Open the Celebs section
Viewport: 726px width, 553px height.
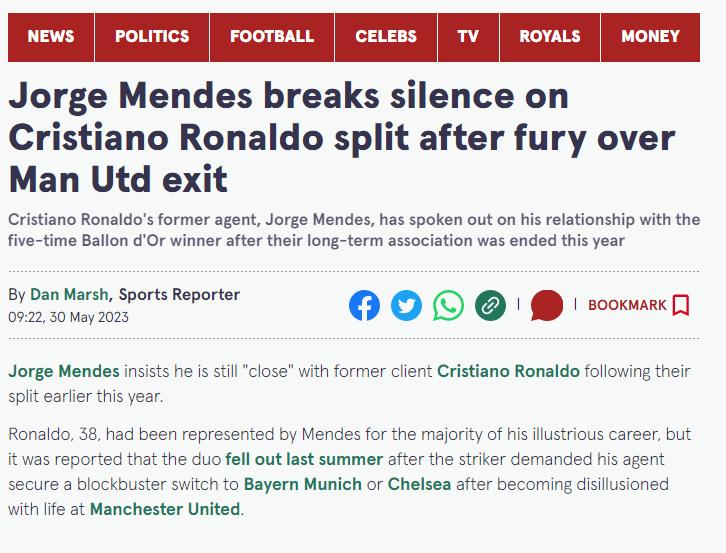(x=386, y=37)
